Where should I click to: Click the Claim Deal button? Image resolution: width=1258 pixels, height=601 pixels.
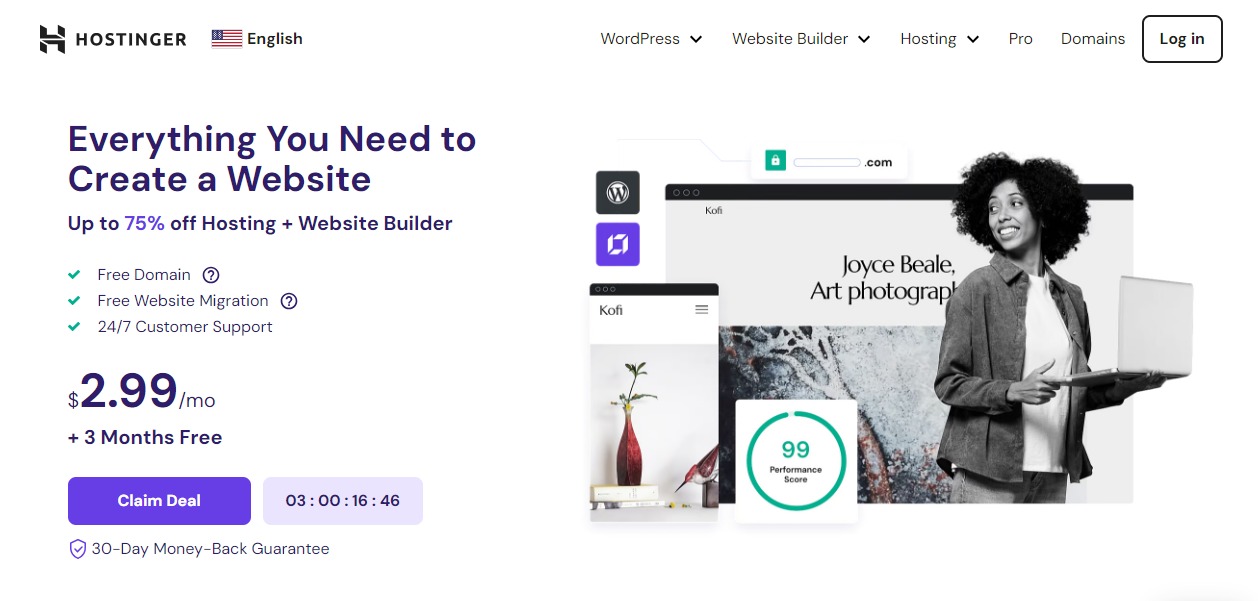coord(159,501)
